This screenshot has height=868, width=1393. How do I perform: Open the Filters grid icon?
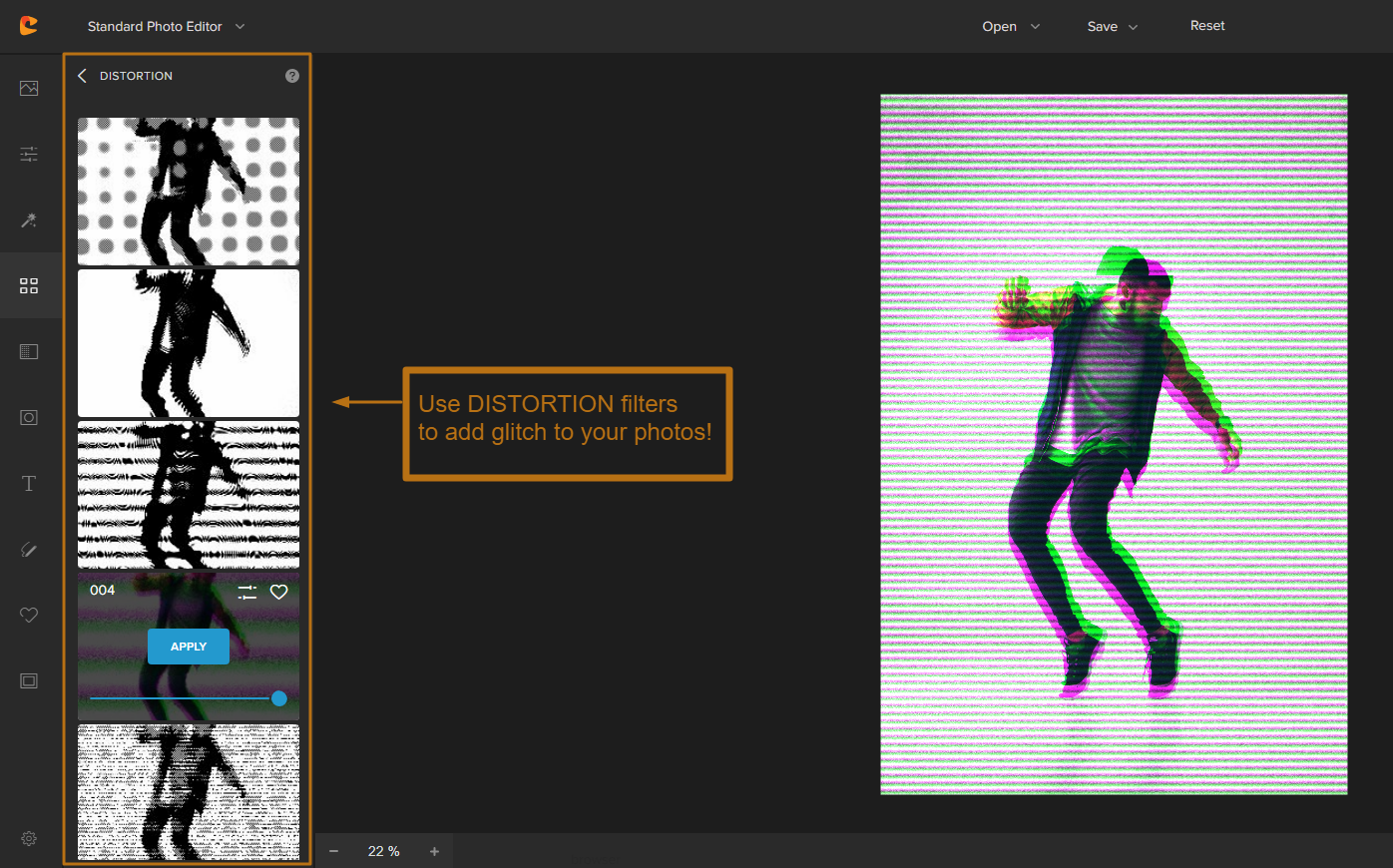click(29, 286)
